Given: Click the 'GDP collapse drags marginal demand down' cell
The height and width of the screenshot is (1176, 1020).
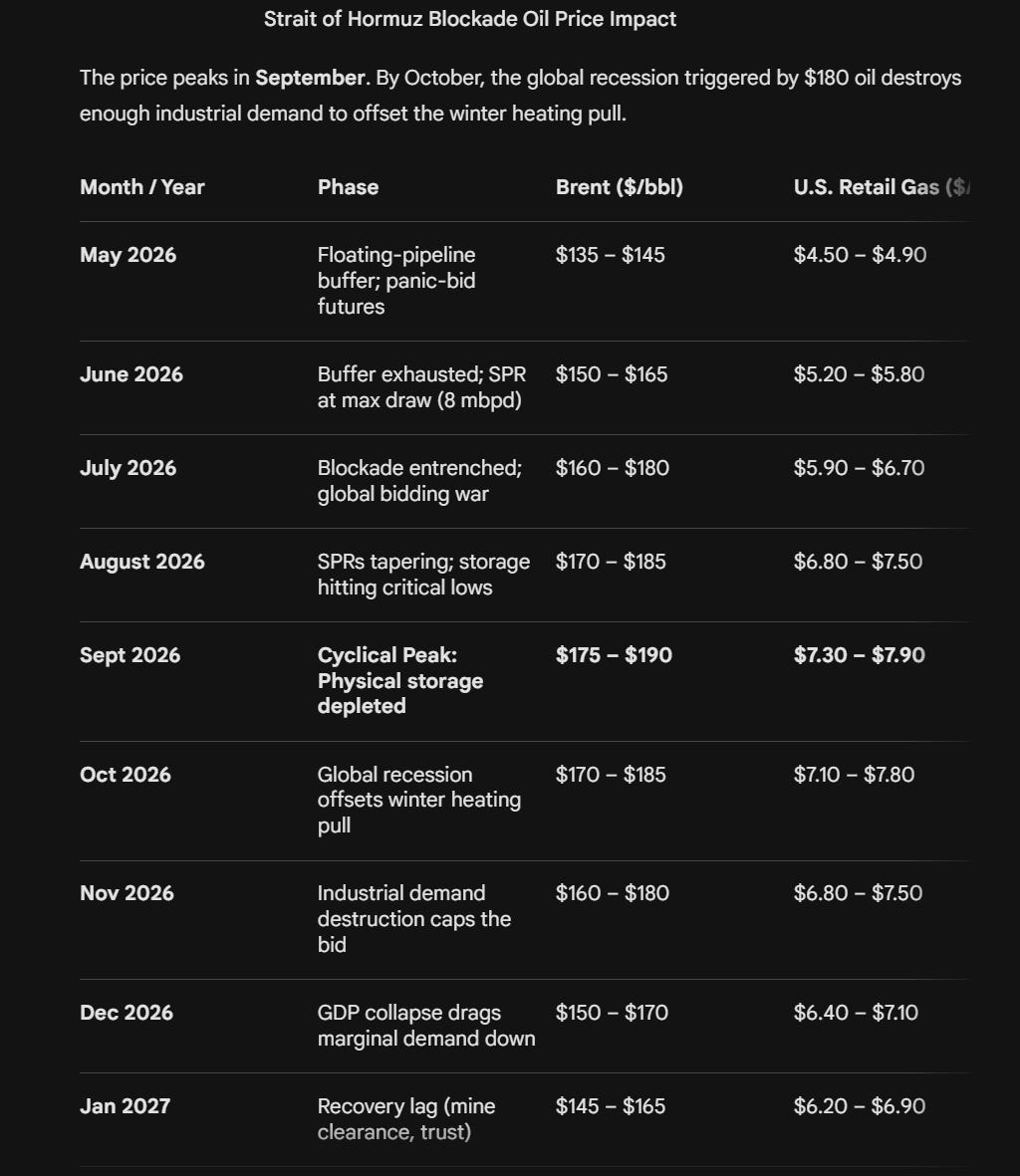Looking at the screenshot, I should coord(426,1026).
